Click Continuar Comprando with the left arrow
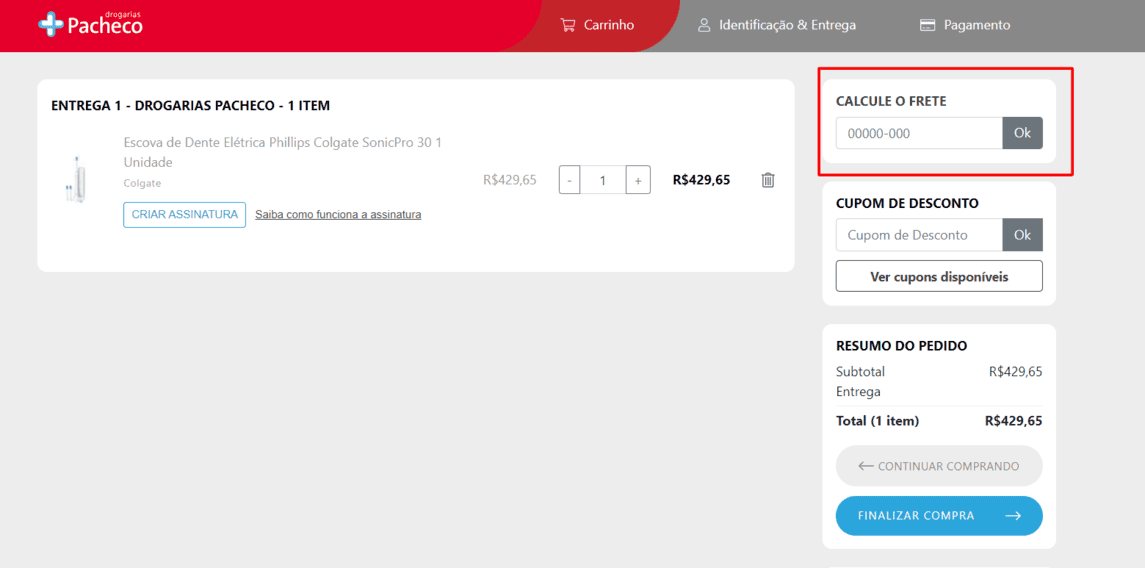The width and height of the screenshot is (1145, 568). point(939,466)
